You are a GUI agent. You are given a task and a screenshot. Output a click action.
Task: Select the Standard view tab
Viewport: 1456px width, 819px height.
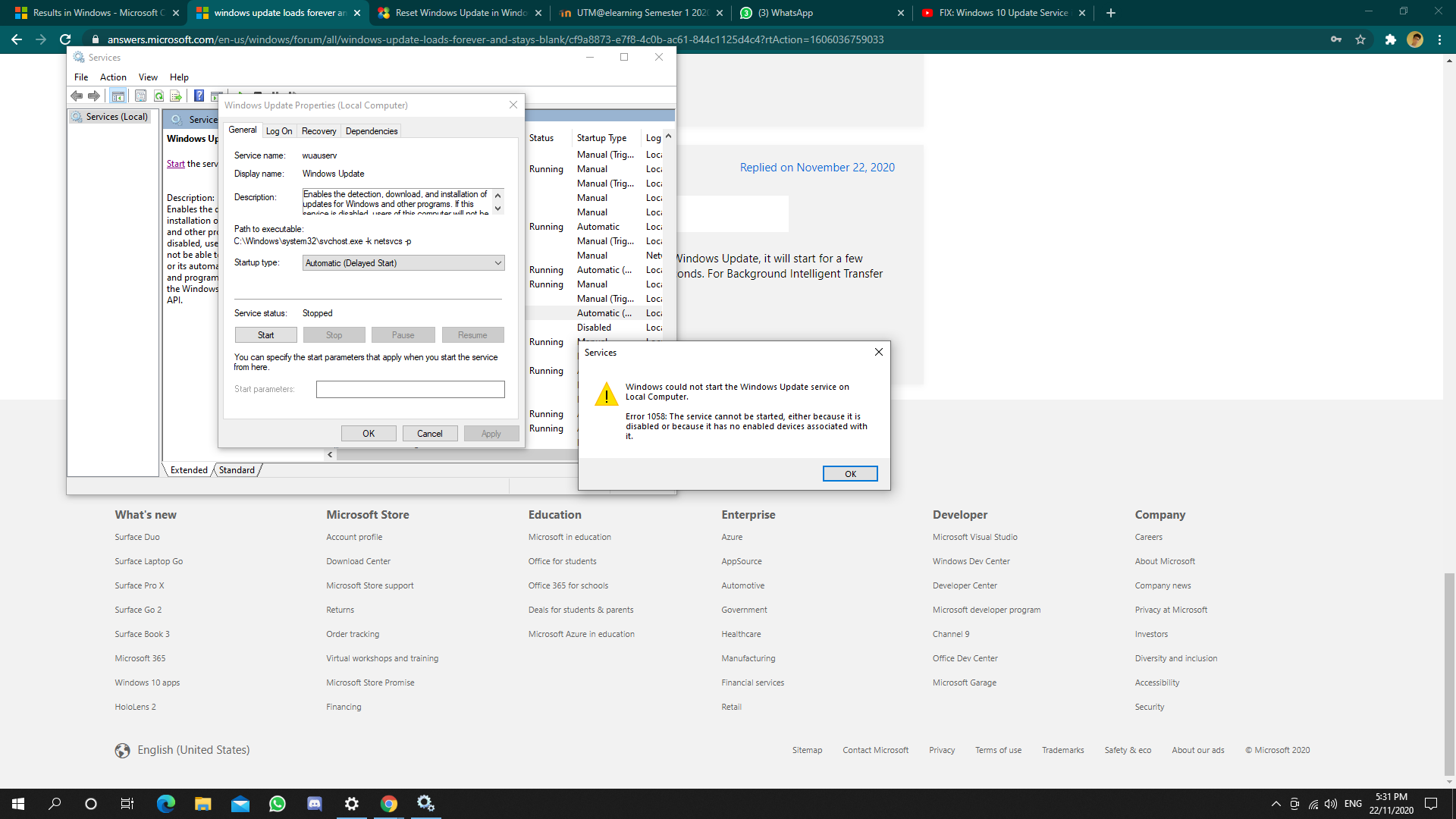pos(237,470)
